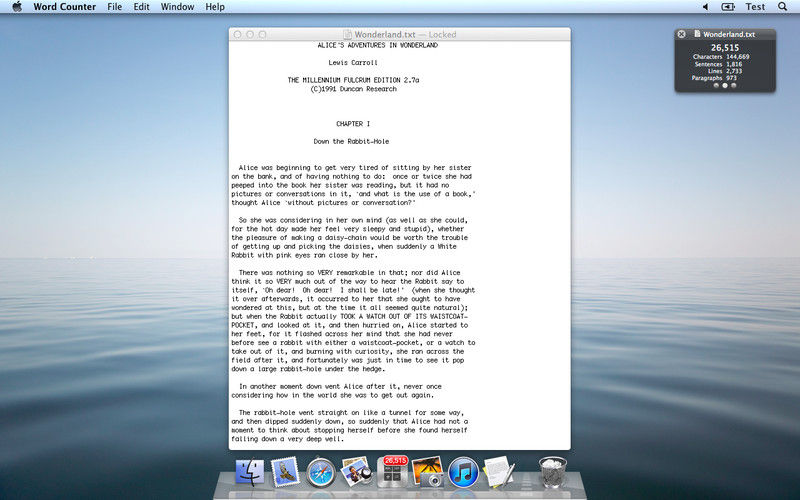Zoom the Wonderland.txt document window
Screen dimensions: 800x500
coord(262,34)
